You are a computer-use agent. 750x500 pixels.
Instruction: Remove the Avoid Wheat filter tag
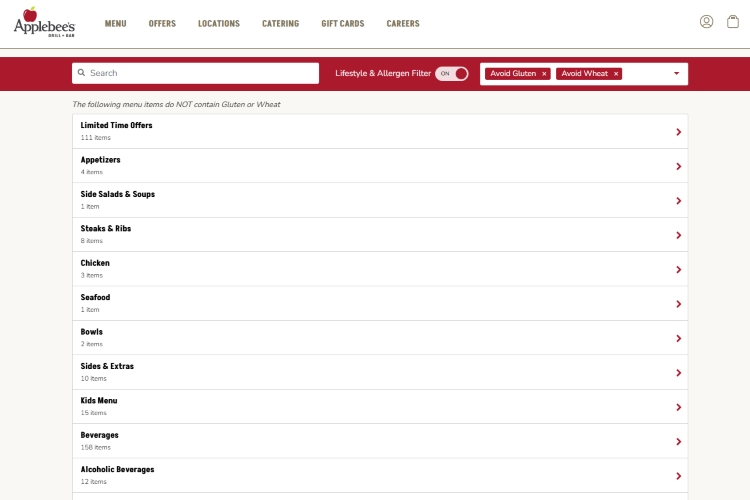616,74
